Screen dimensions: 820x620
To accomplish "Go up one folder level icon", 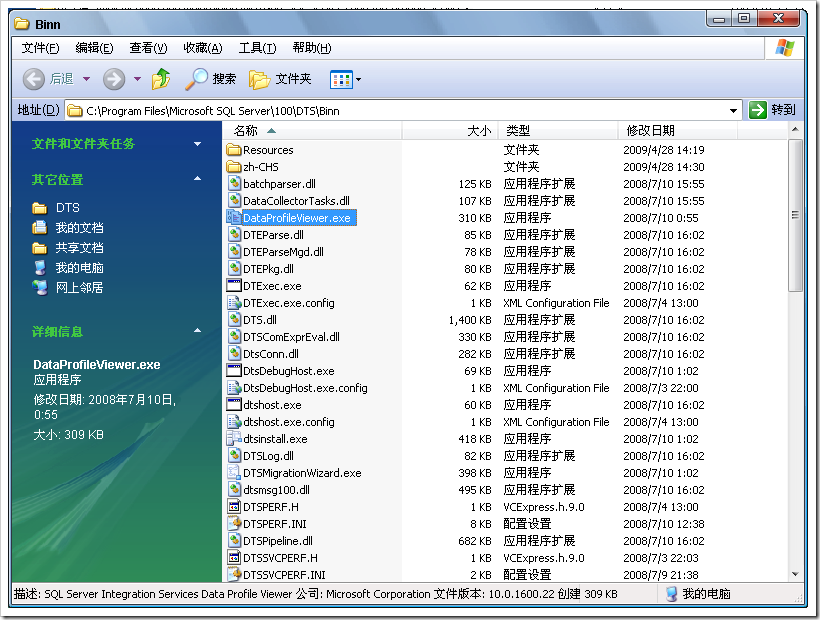I will point(161,79).
